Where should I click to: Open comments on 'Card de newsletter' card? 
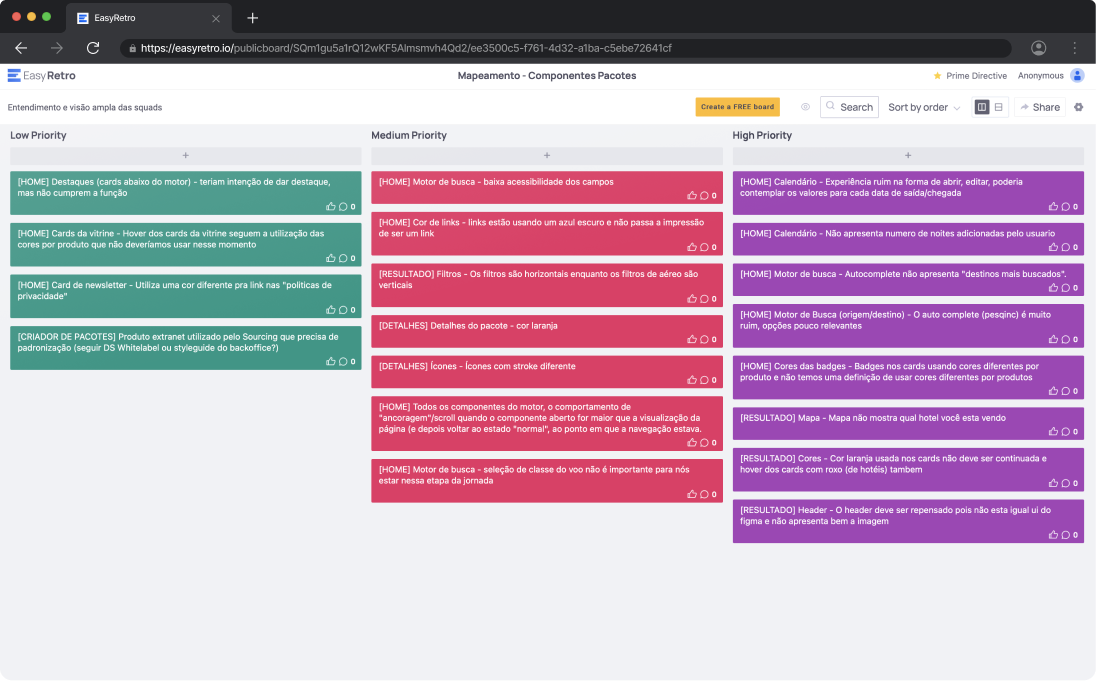[343, 310]
